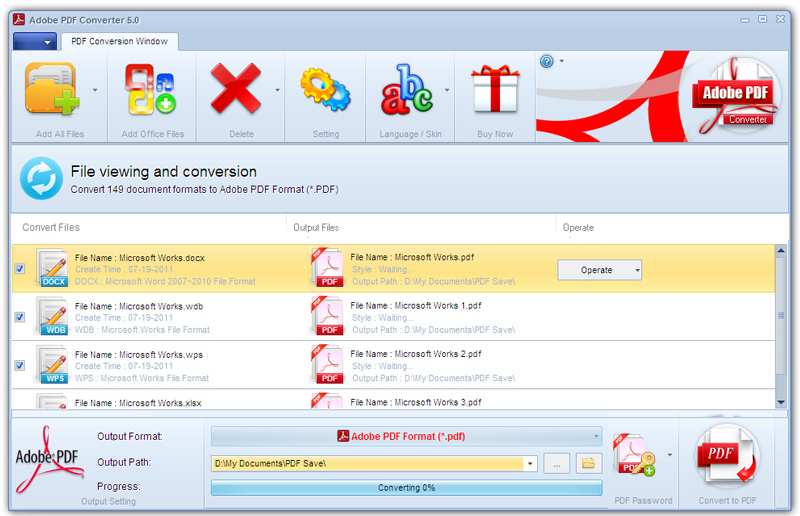Image resolution: width=800 pixels, height=516 pixels.
Task: Click the Buy Now gift icon
Action: tap(495, 88)
